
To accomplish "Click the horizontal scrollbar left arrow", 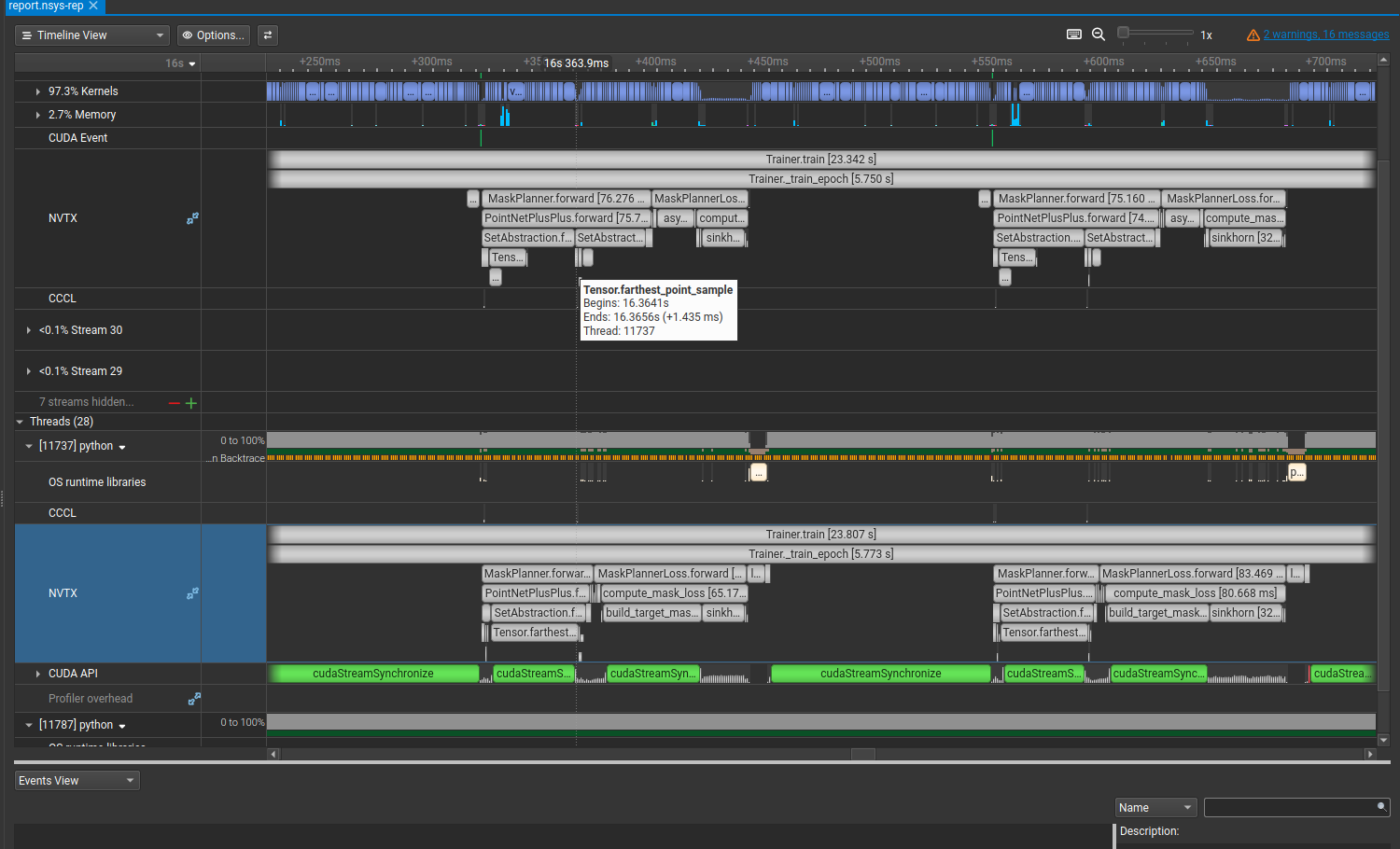I will (x=273, y=754).
